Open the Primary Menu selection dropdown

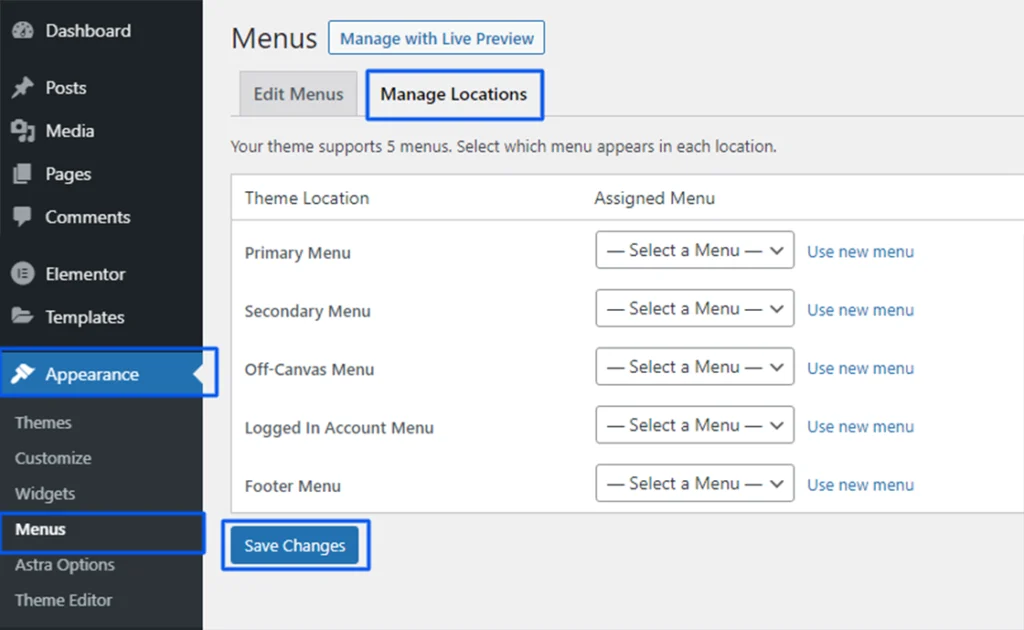694,250
